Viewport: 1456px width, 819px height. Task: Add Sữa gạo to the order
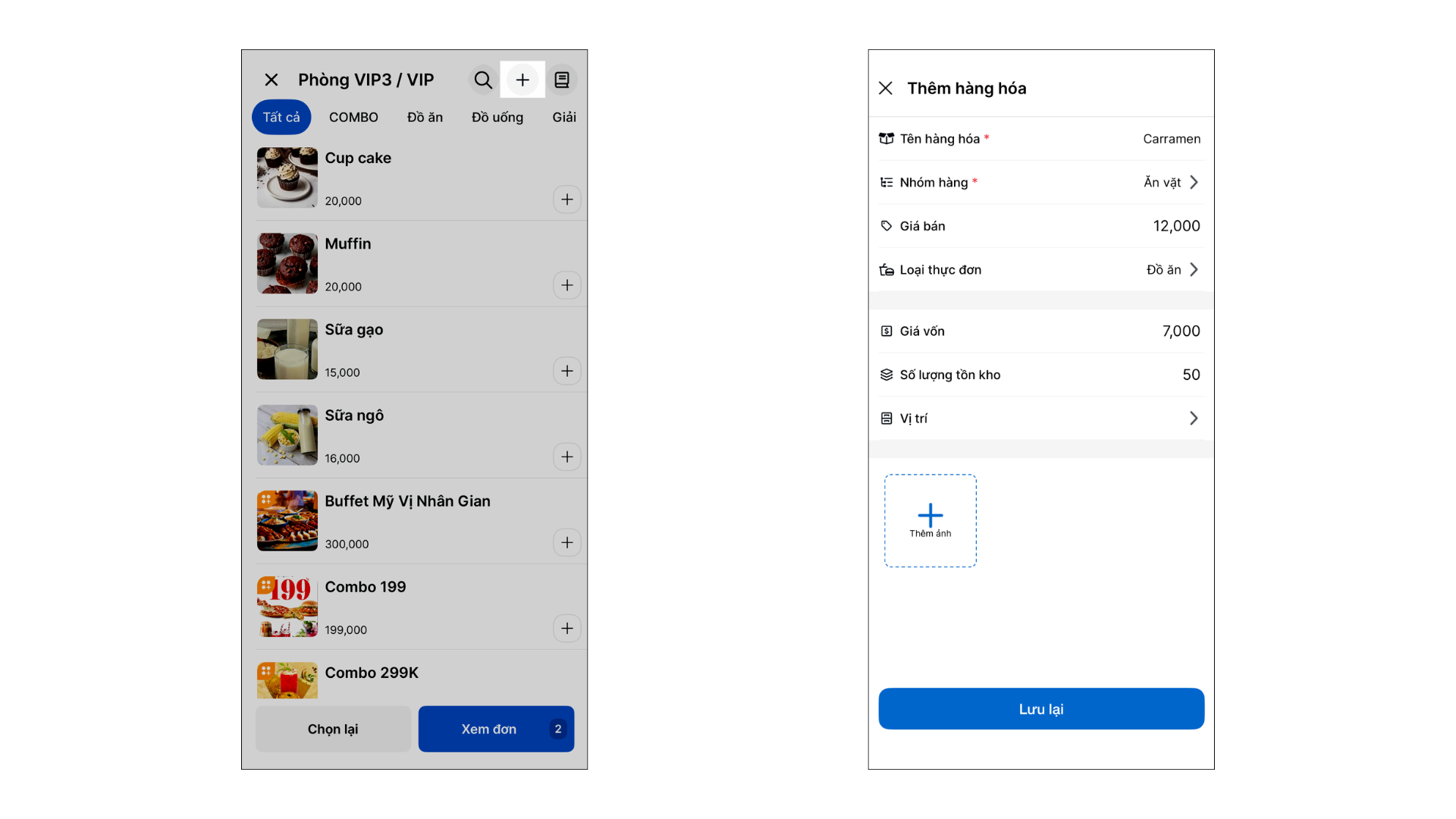click(566, 371)
